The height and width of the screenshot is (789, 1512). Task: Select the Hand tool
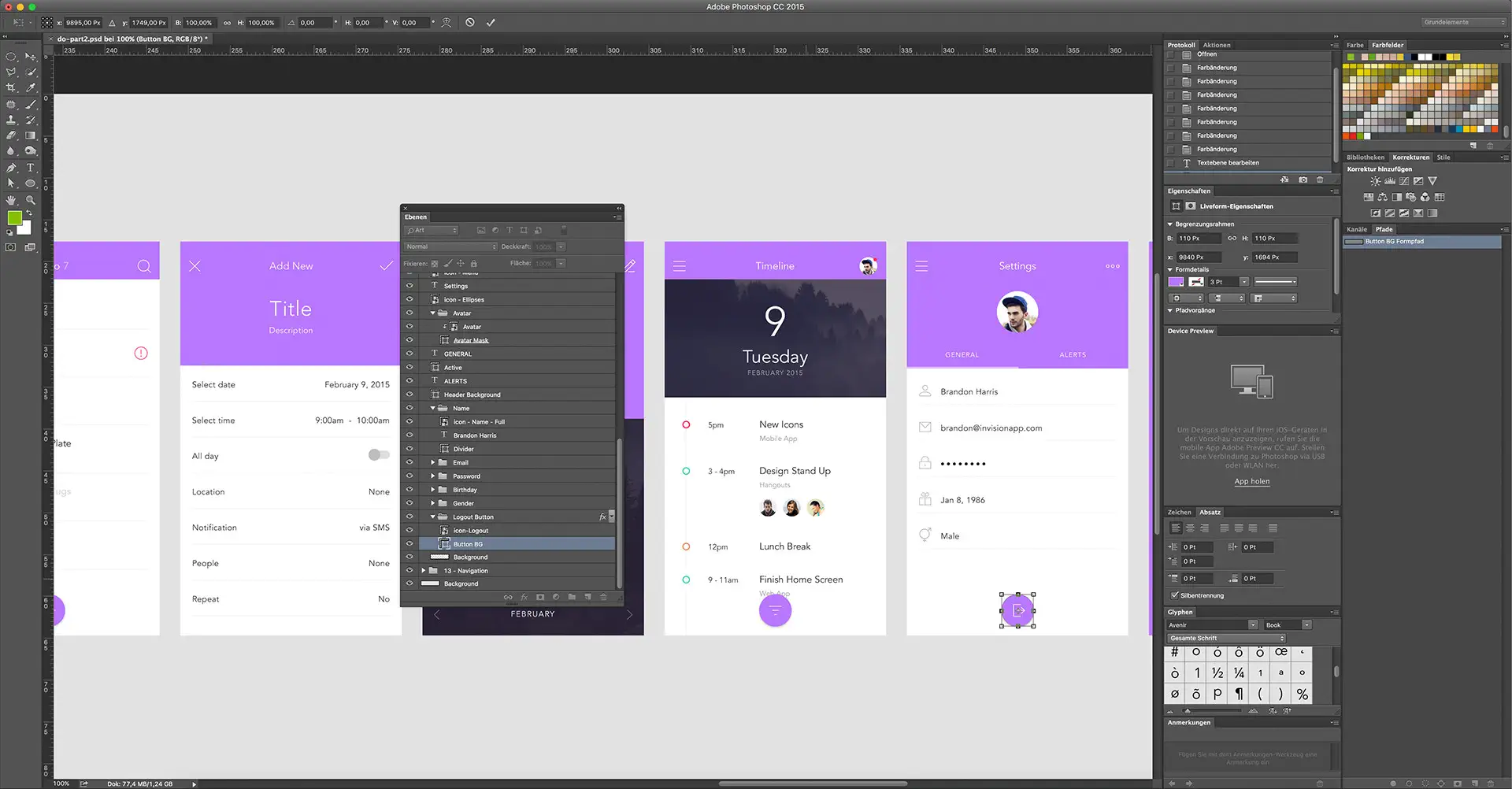coord(11,200)
